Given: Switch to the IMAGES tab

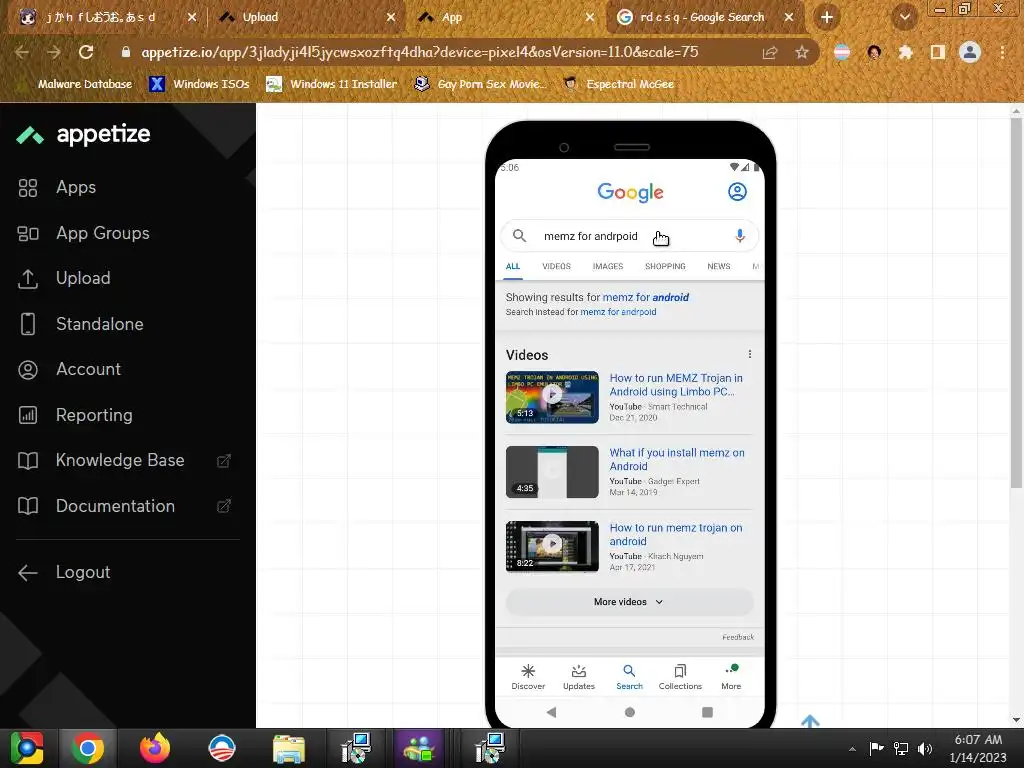Looking at the screenshot, I should click(x=608, y=266).
